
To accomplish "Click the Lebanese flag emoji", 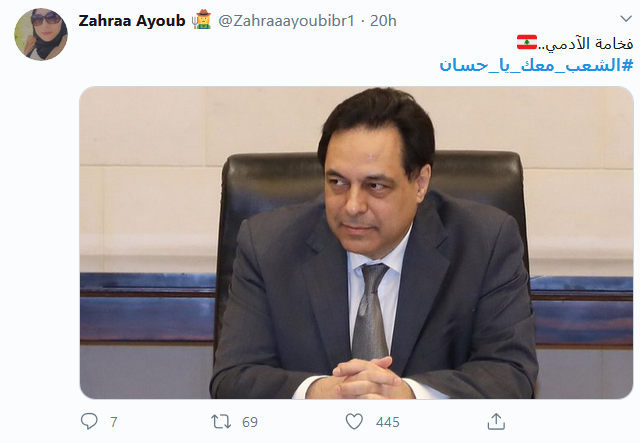I will point(527,42).
